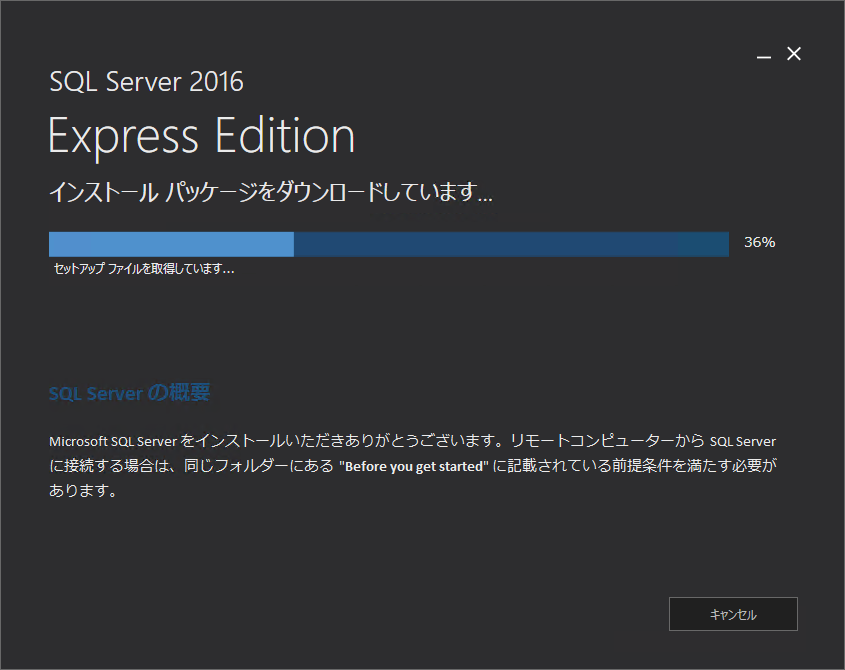The height and width of the screenshot is (670, 845).
Task: Minimize the SQL Server installer window
Action: 765,56
